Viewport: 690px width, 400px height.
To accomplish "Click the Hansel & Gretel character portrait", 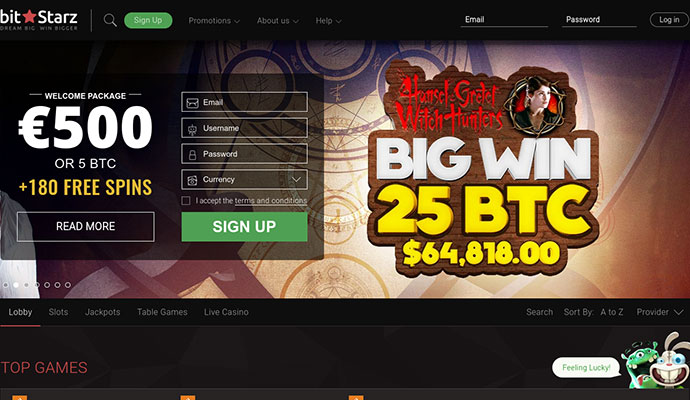I will [535, 105].
